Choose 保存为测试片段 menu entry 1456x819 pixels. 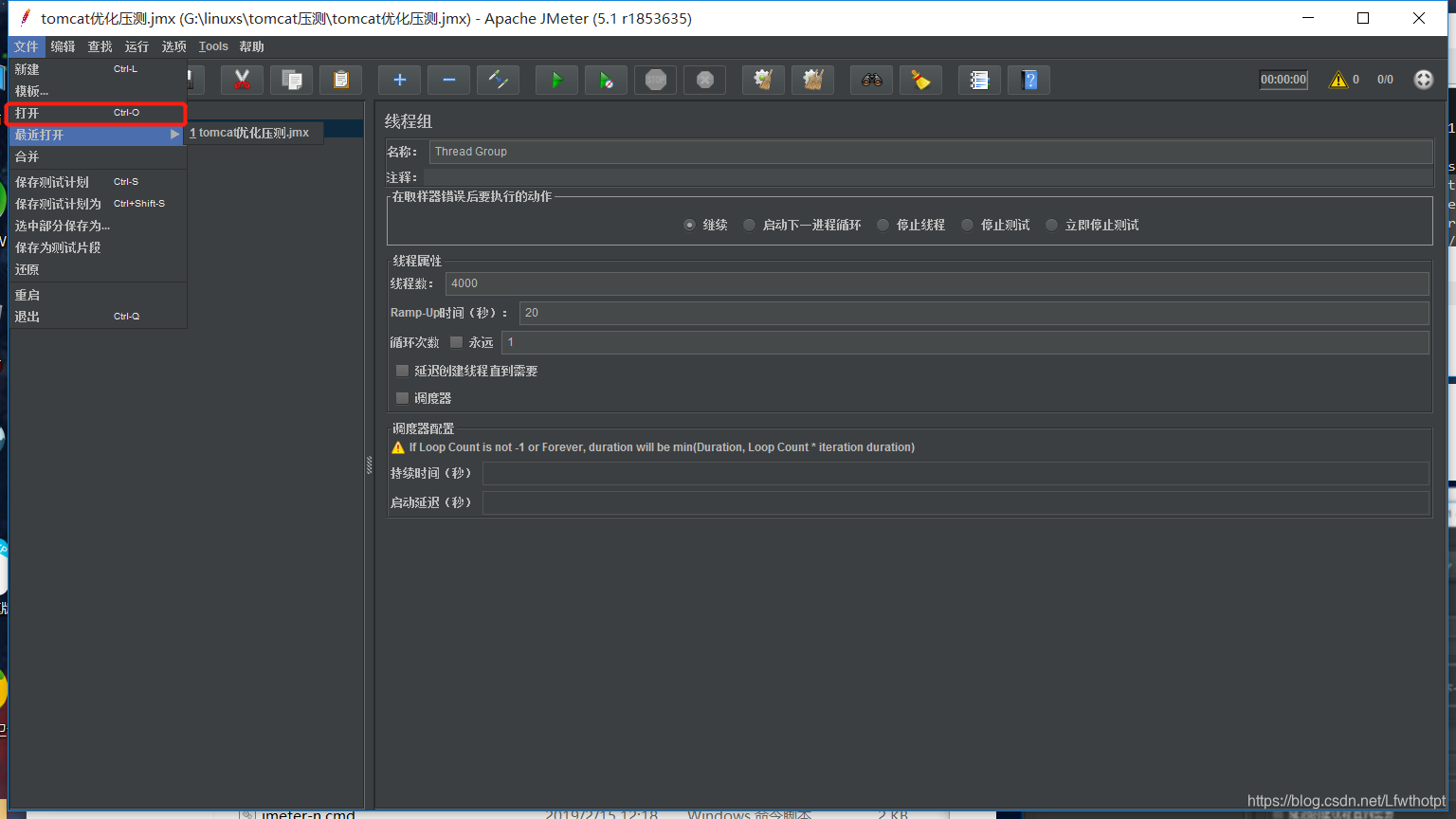pyautogui.click(x=98, y=247)
